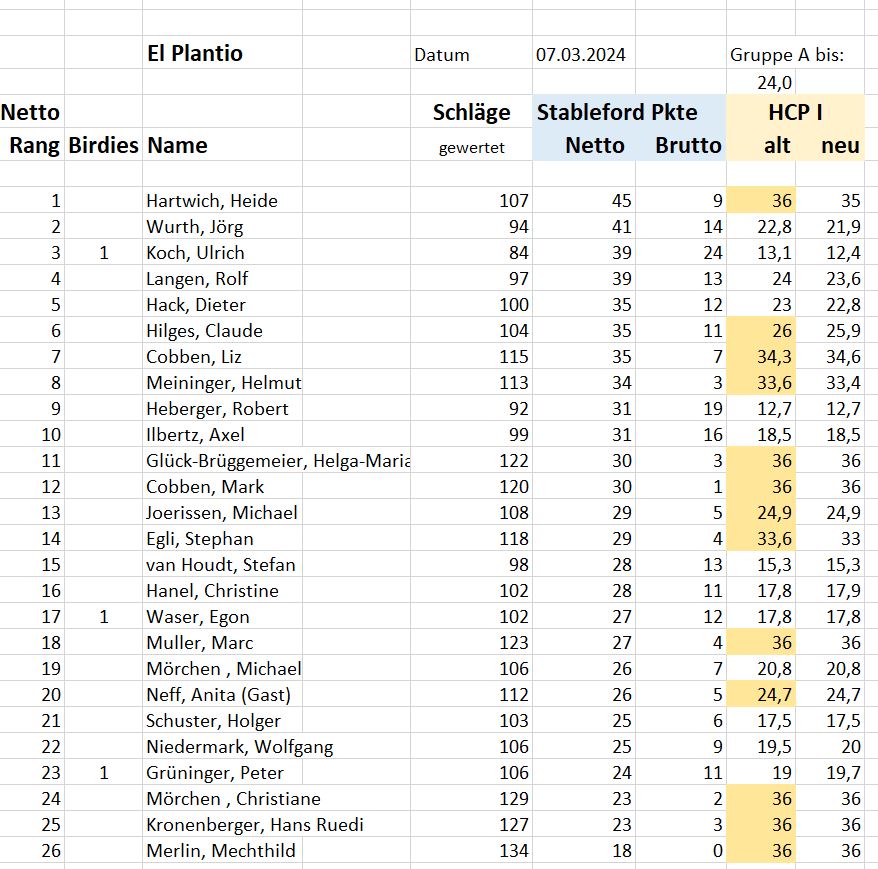Select the Netto Rang header cell

32,128
